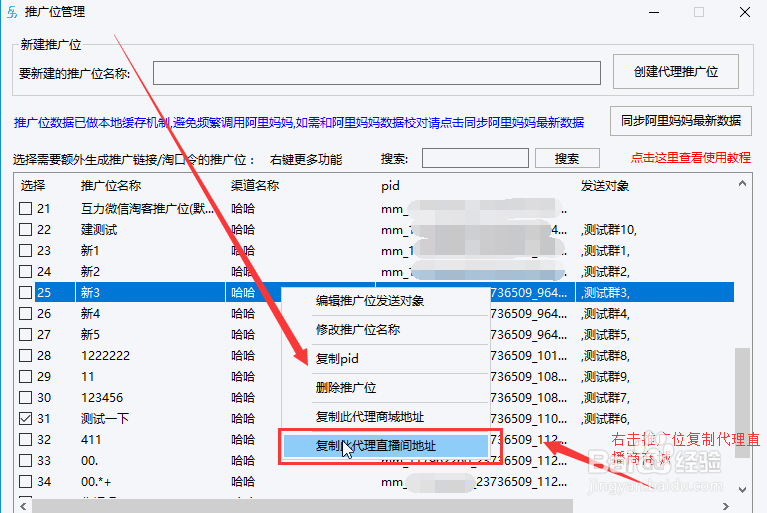Sort by 渠道名称 column header
The height and width of the screenshot is (513, 767).
(255, 186)
